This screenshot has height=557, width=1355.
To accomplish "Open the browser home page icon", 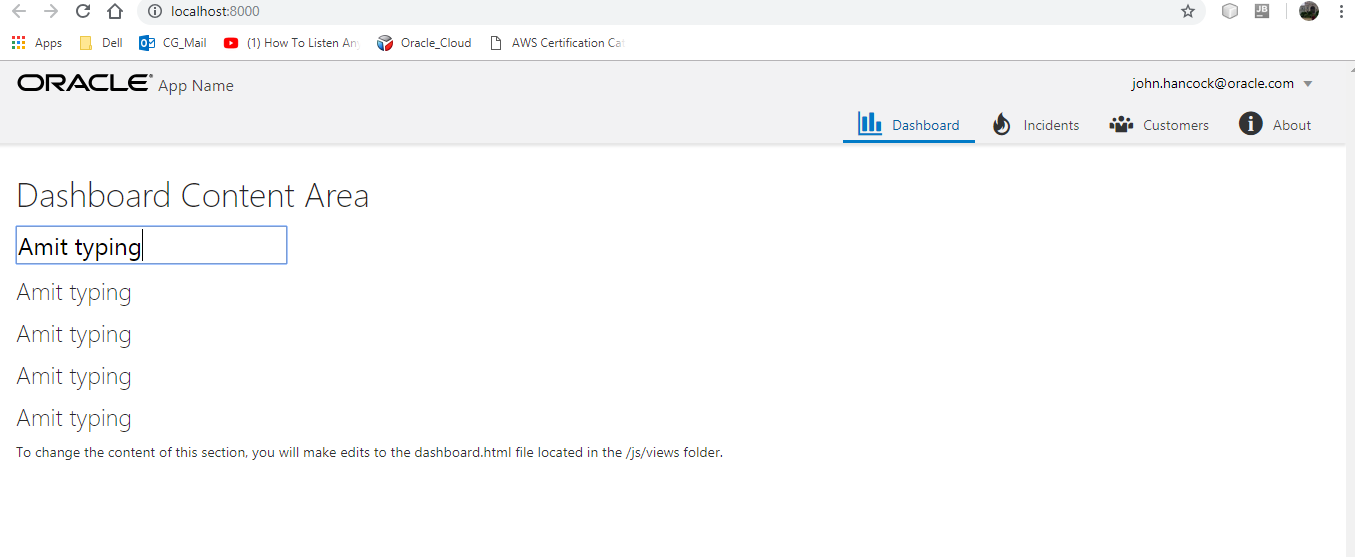I will pos(115,11).
